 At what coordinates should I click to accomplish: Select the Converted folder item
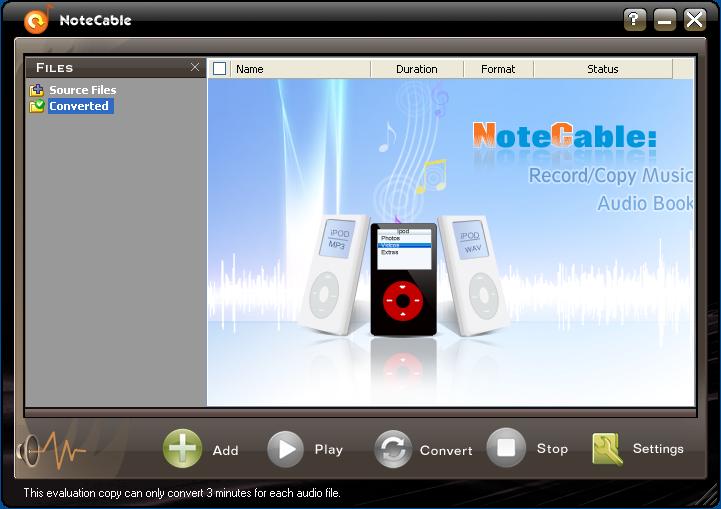pyautogui.click(x=79, y=106)
